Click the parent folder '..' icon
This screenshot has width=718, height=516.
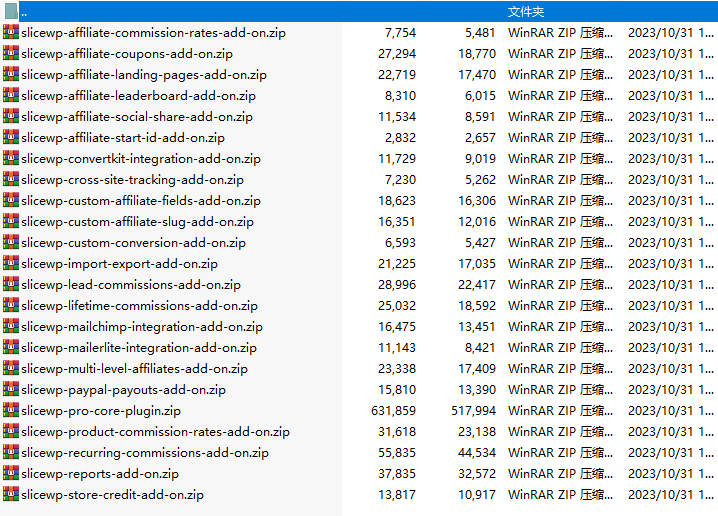point(11,11)
